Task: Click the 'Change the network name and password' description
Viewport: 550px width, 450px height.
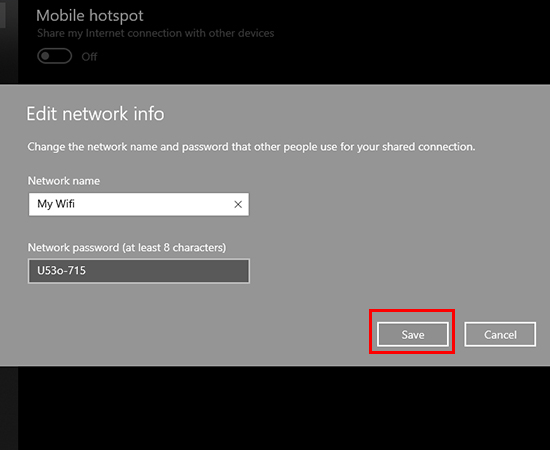Action: (x=251, y=147)
